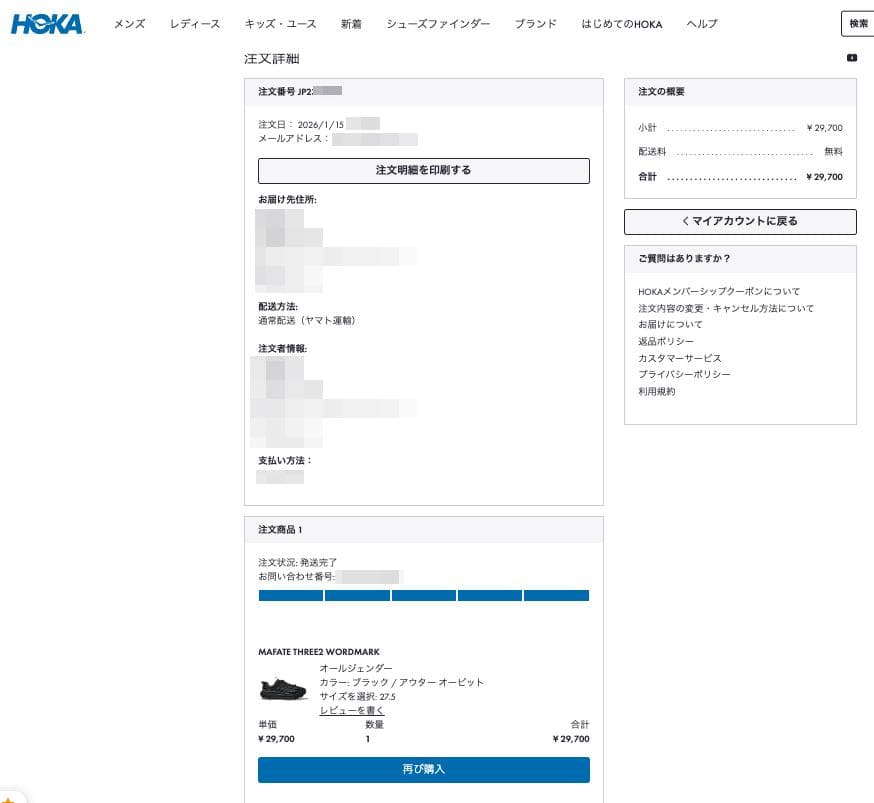Screen dimensions: 874x803
Task: Open the ヘルプ menu
Action: coord(702,24)
